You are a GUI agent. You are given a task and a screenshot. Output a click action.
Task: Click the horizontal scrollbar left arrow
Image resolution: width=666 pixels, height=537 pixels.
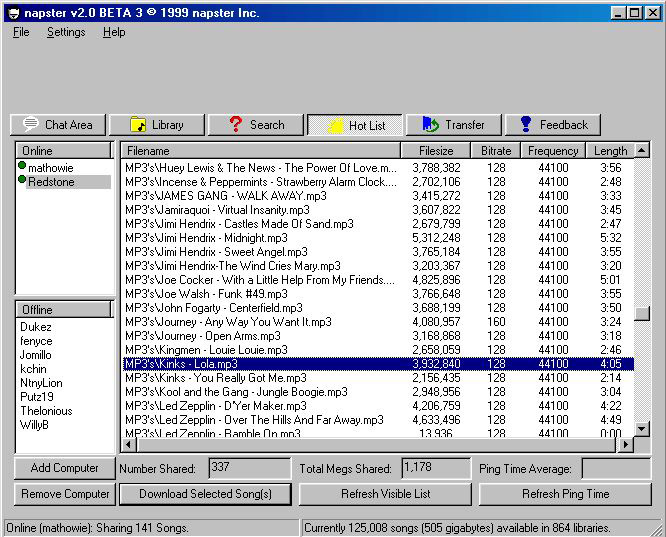[129, 445]
